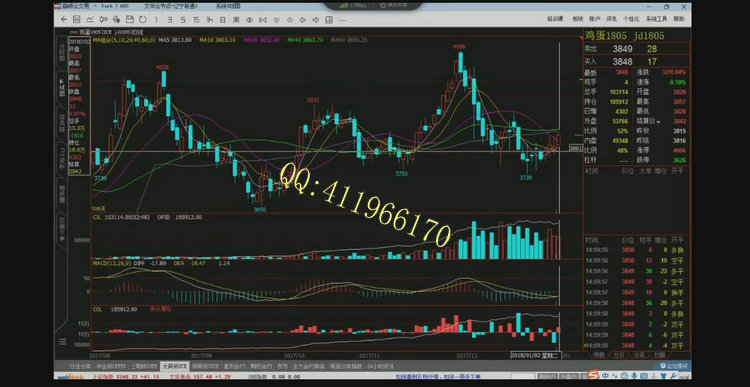Select the 15-minute period toolbar icon
Screen dimensions: 750x387
[196, 20]
